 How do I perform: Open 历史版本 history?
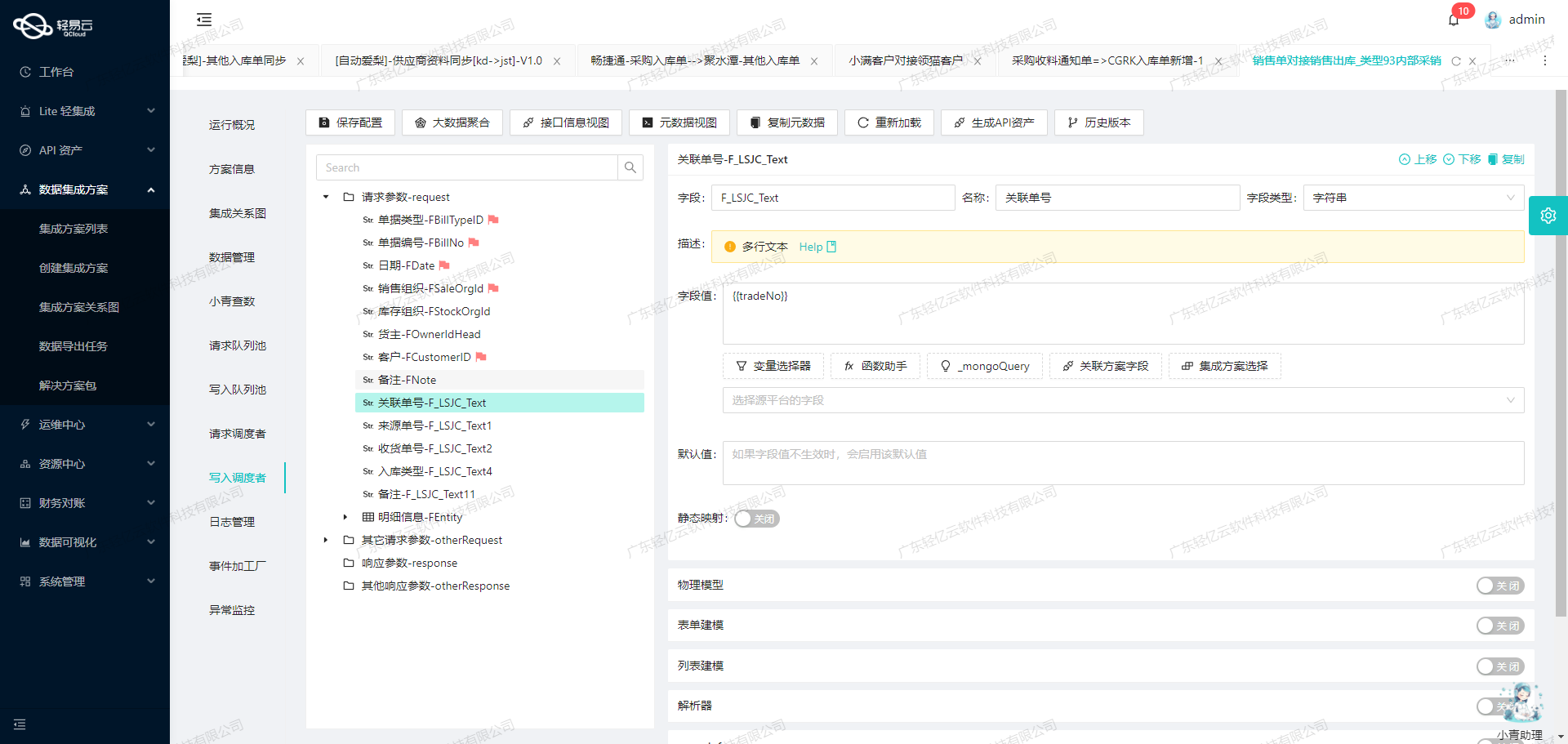tap(1099, 123)
